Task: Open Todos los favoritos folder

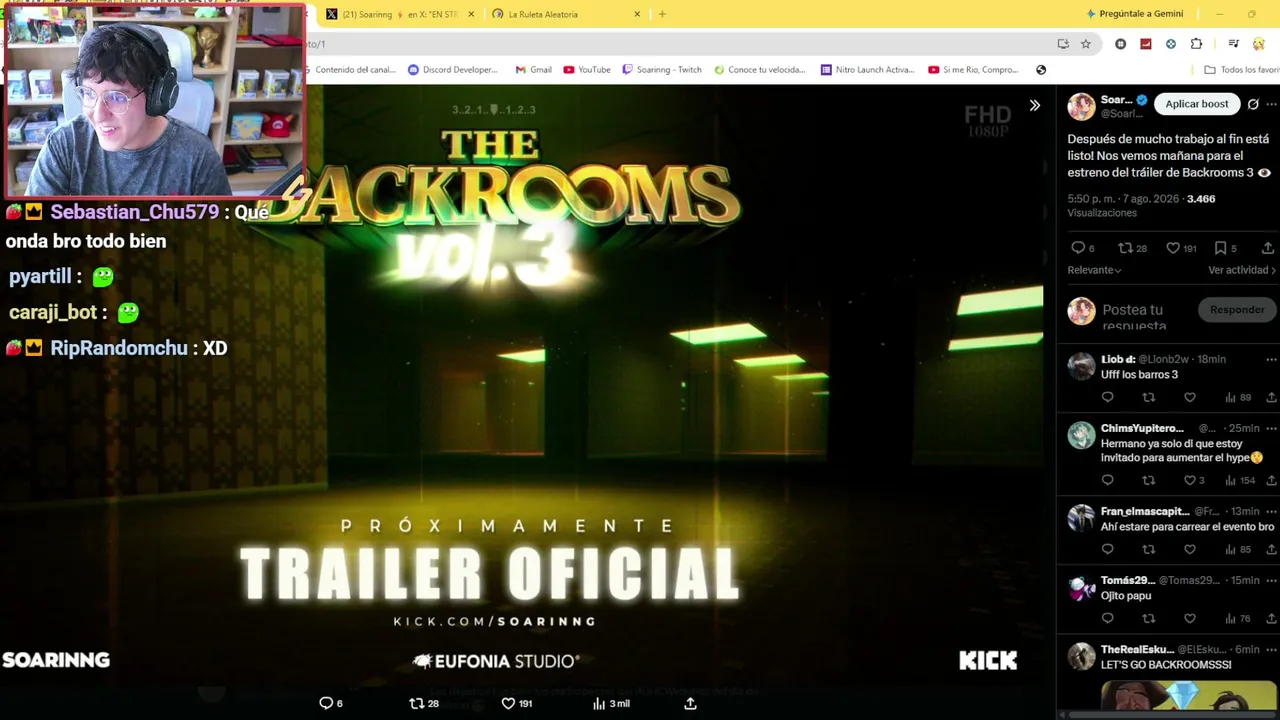Action: 1241,70
